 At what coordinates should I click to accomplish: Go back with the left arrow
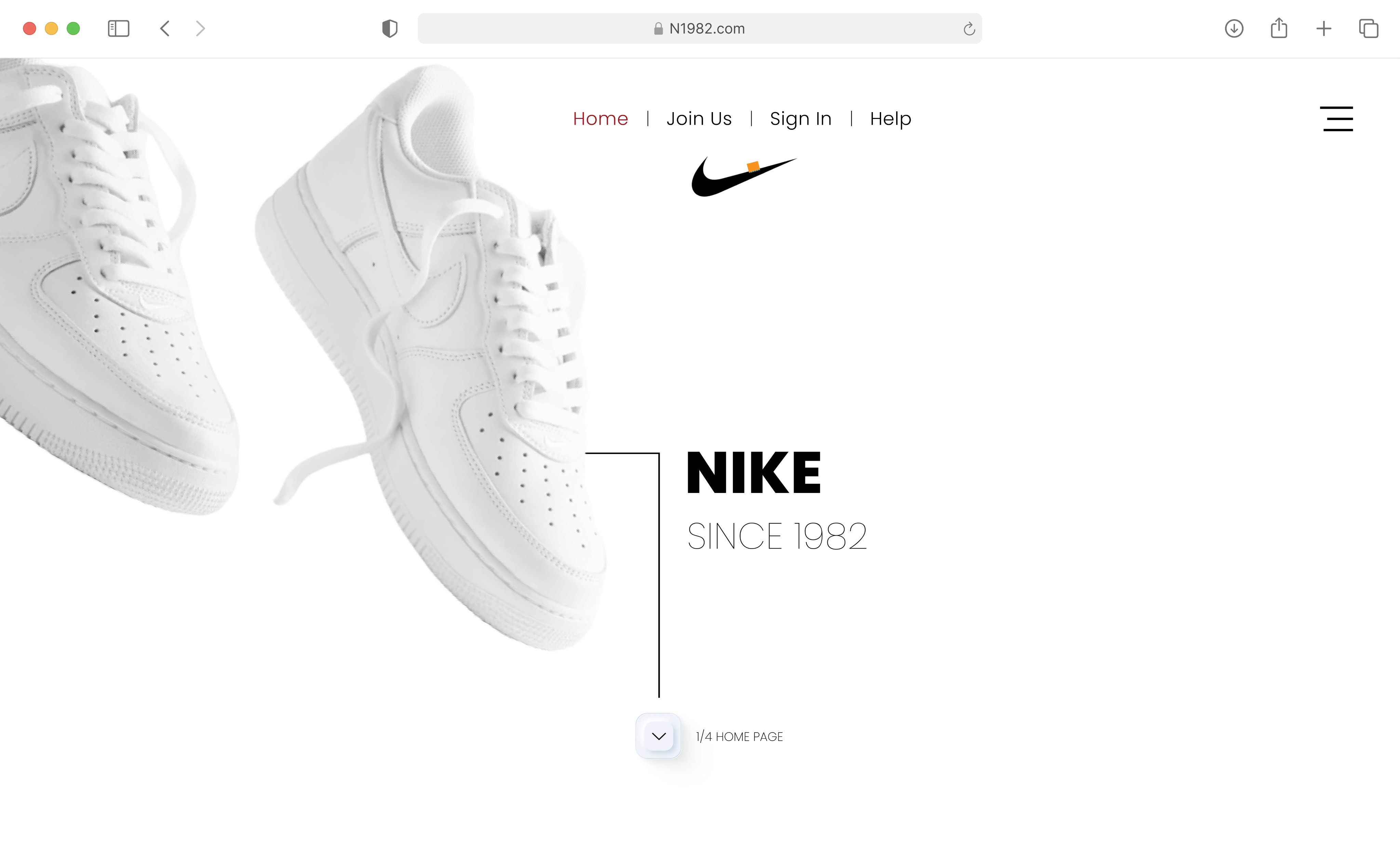click(x=165, y=28)
